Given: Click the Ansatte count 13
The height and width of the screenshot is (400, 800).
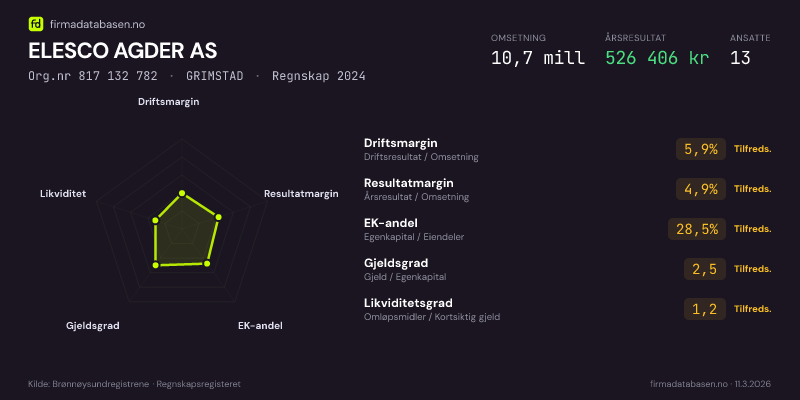Looking at the screenshot, I should click(740, 57).
